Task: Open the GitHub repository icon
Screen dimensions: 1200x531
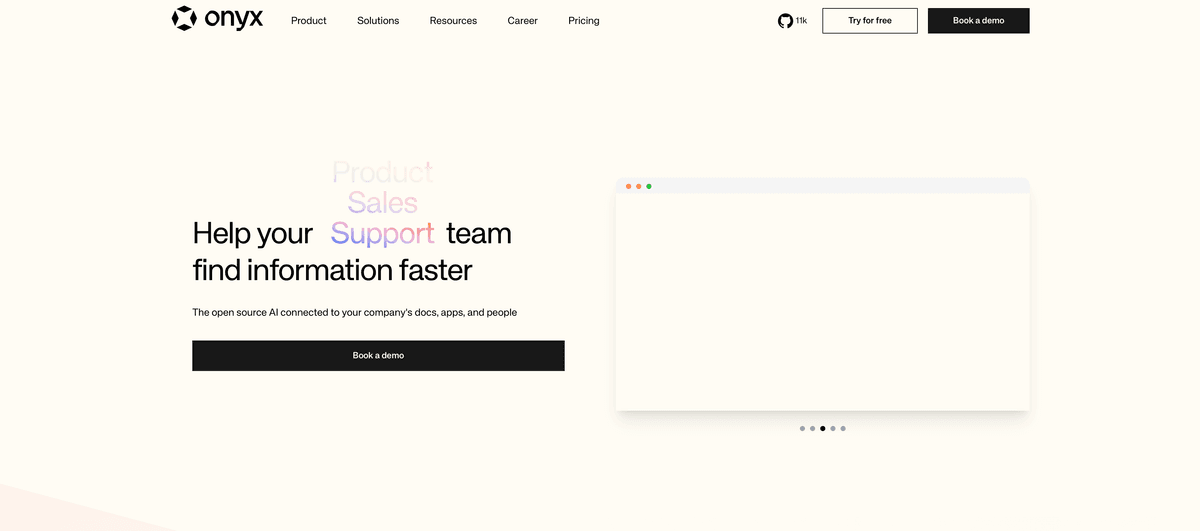Action: (785, 21)
